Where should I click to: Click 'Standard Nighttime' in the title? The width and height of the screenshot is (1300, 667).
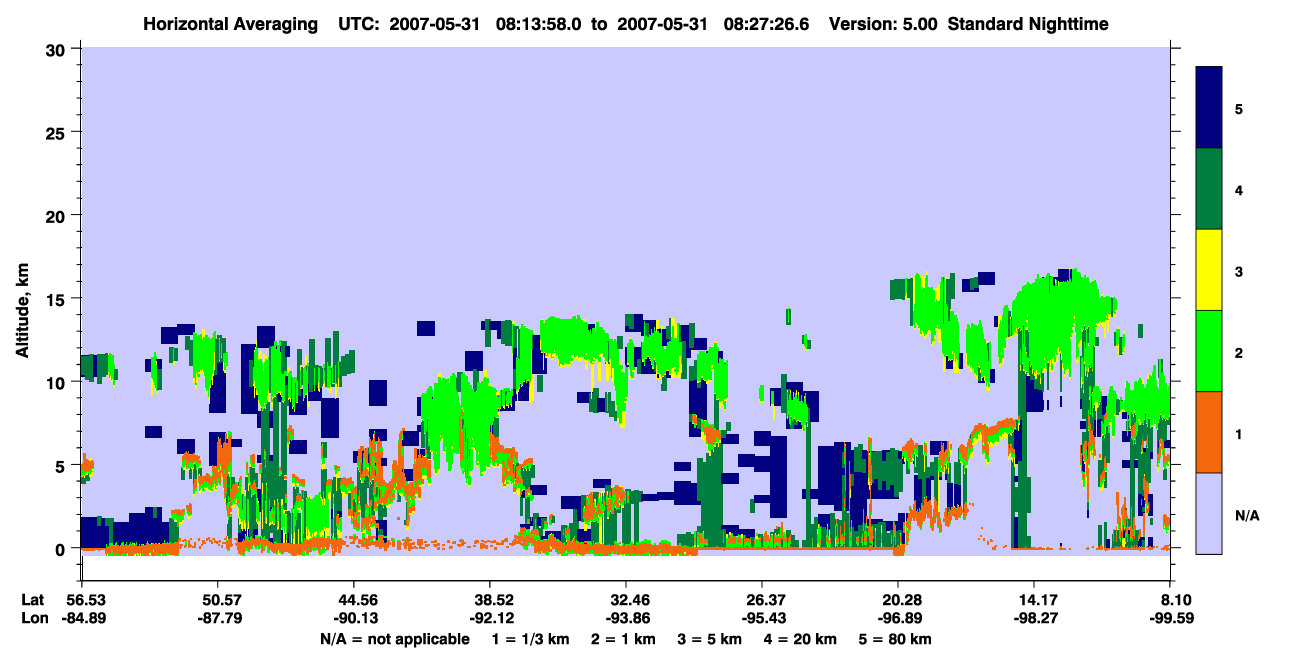click(x=1028, y=24)
